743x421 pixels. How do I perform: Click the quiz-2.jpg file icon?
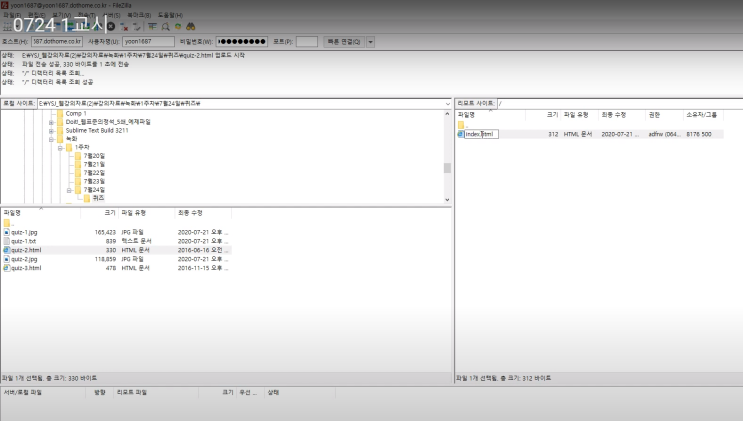7,259
